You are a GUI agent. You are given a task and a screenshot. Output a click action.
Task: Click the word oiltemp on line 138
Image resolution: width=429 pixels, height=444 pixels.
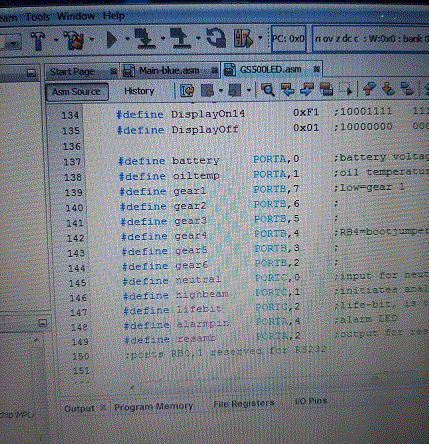[196, 176]
